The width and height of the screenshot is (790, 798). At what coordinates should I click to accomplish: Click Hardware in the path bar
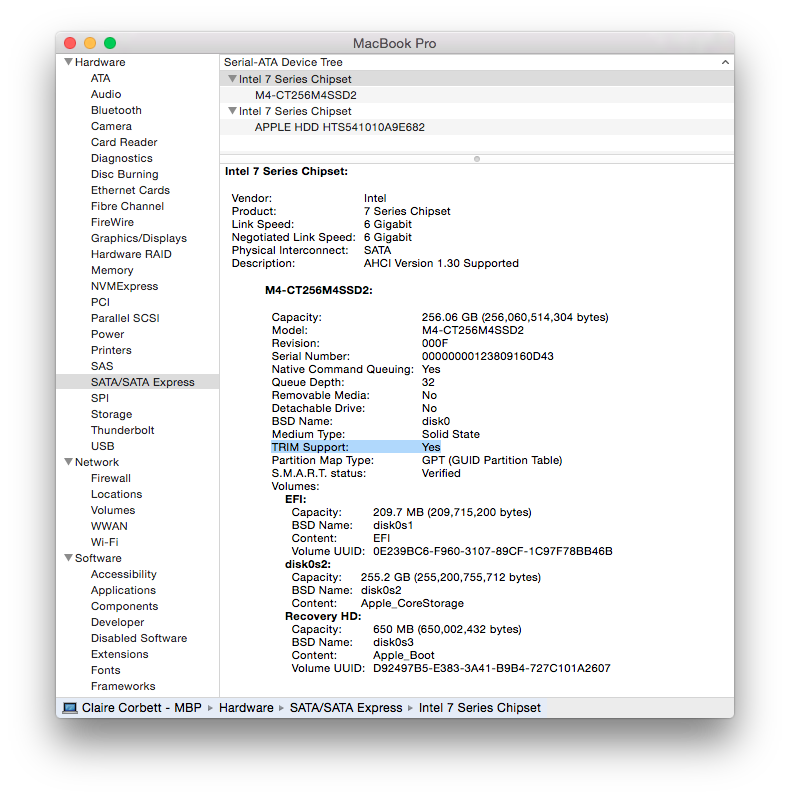tap(246, 707)
